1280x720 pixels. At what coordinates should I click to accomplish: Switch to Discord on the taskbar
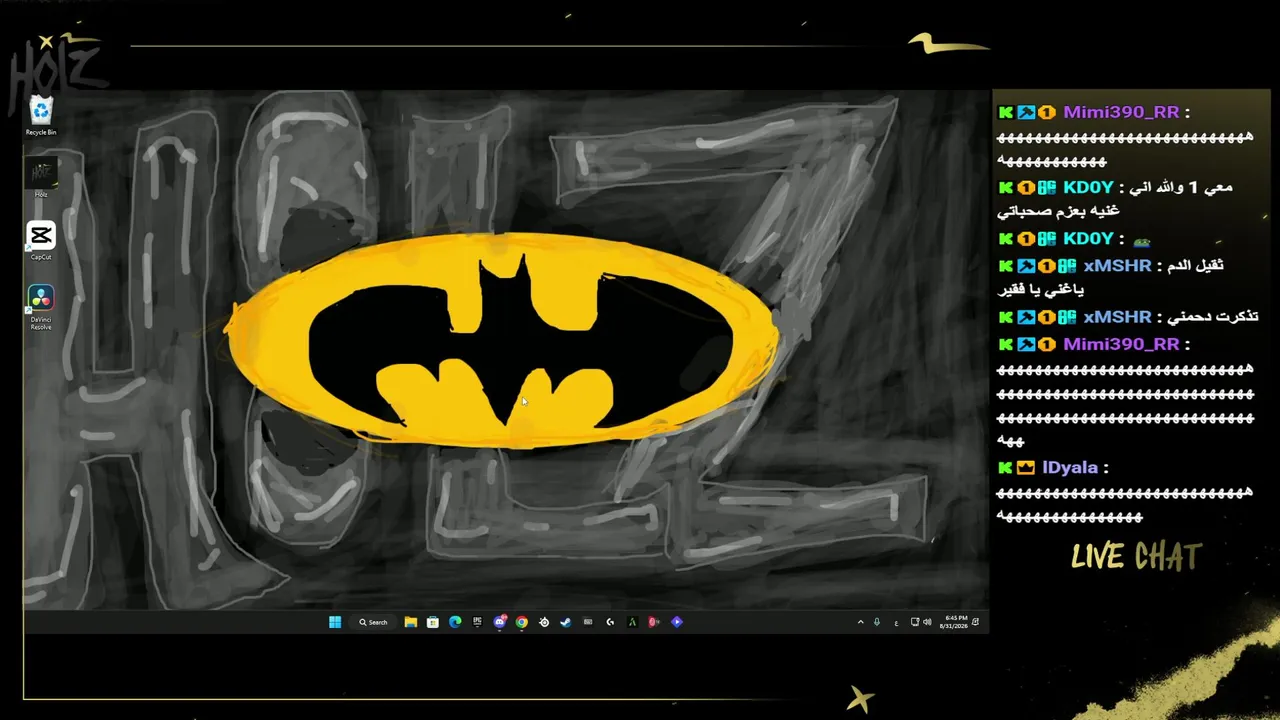tap(500, 622)
